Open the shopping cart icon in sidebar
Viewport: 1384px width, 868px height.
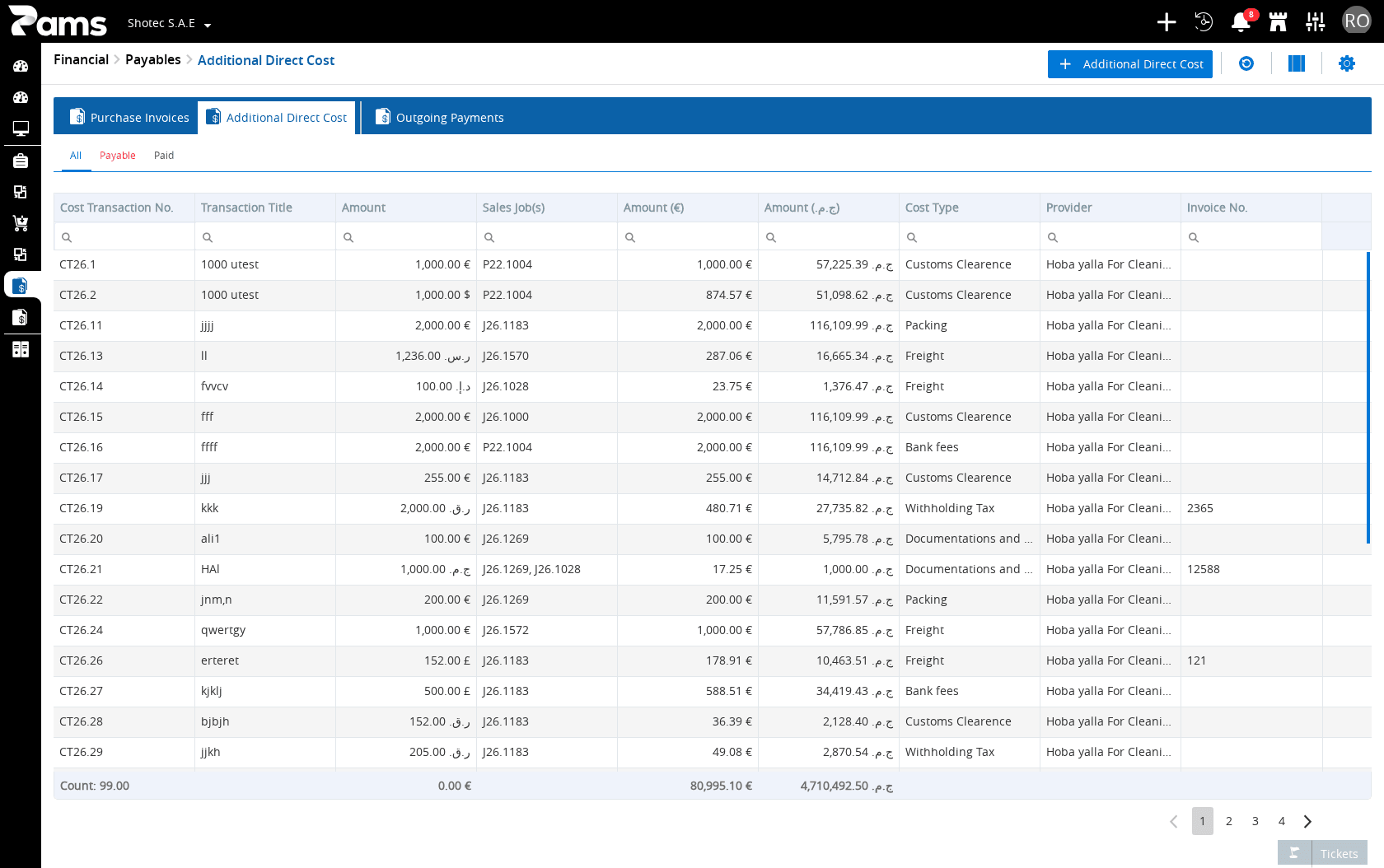point(21,223)
